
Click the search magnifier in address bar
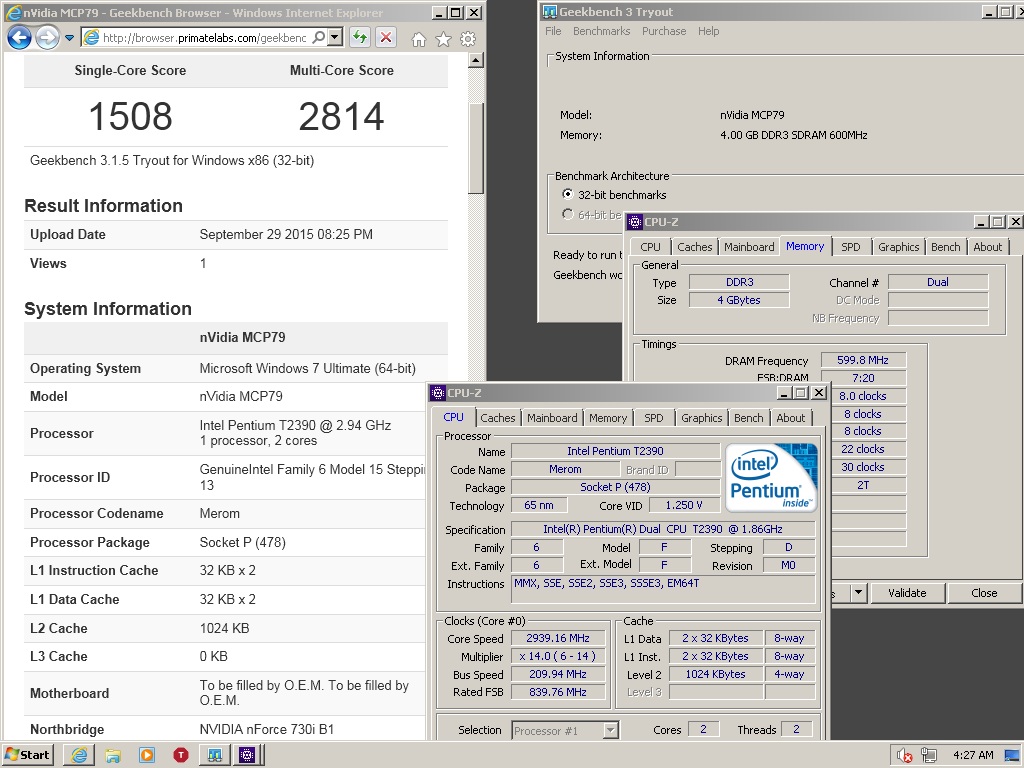[319, 38]
